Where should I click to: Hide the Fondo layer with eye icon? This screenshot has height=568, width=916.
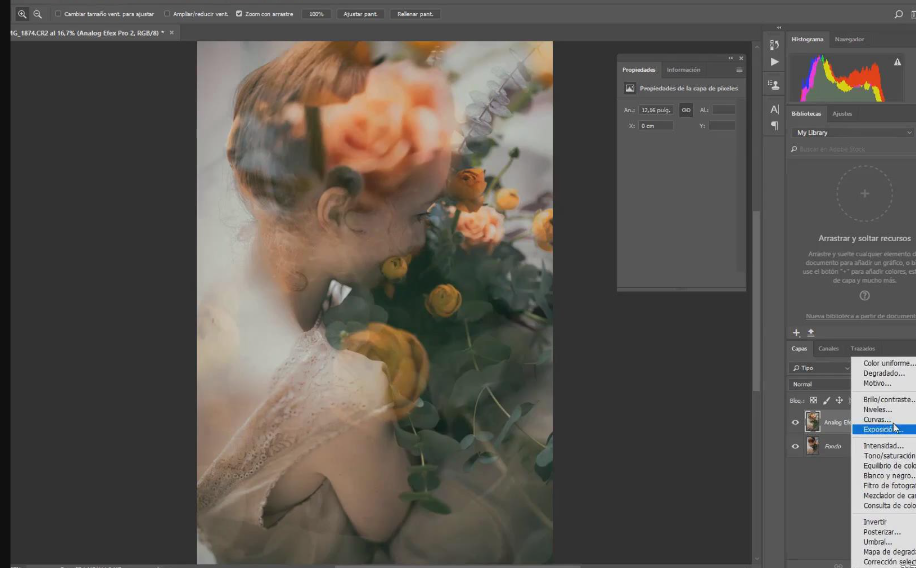pyautogui.click(x=796, y=446)
